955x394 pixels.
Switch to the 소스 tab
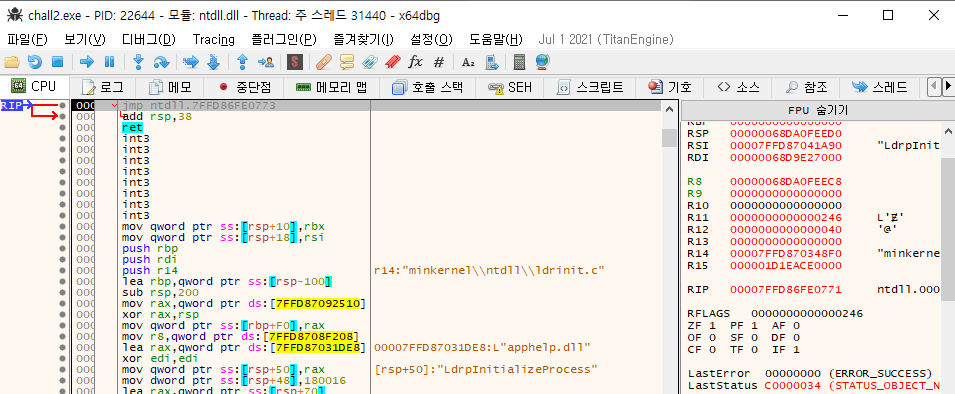point(737,87)
